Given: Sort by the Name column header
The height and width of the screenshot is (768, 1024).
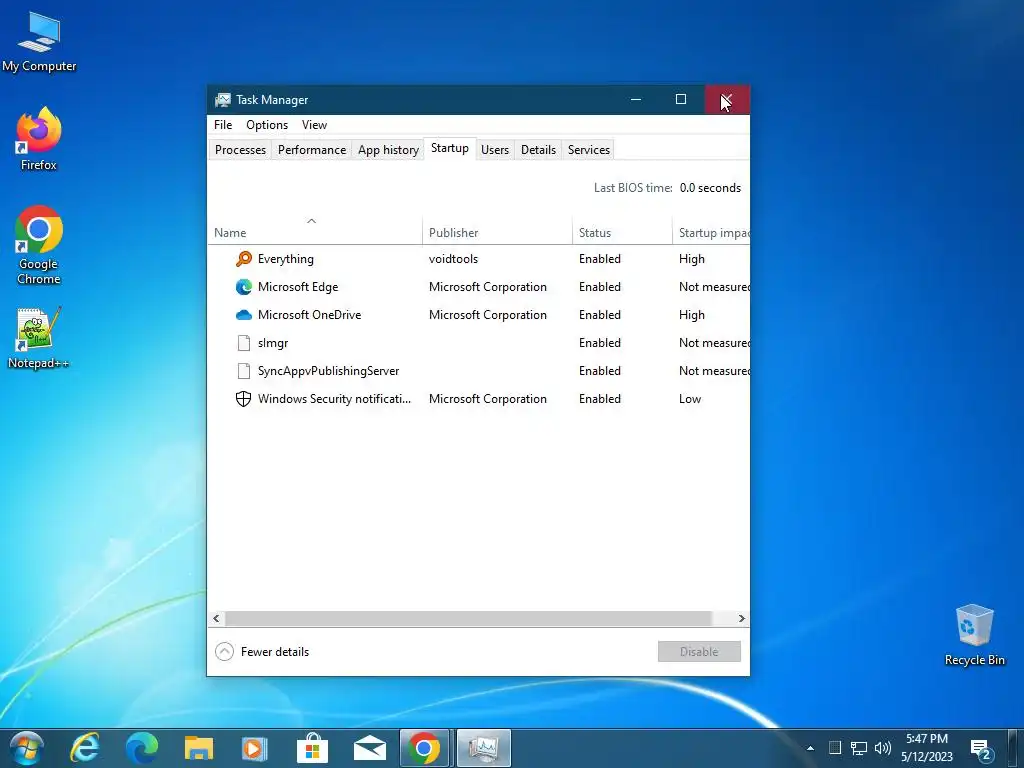Looking at the screenshot, I should (315, 232).
